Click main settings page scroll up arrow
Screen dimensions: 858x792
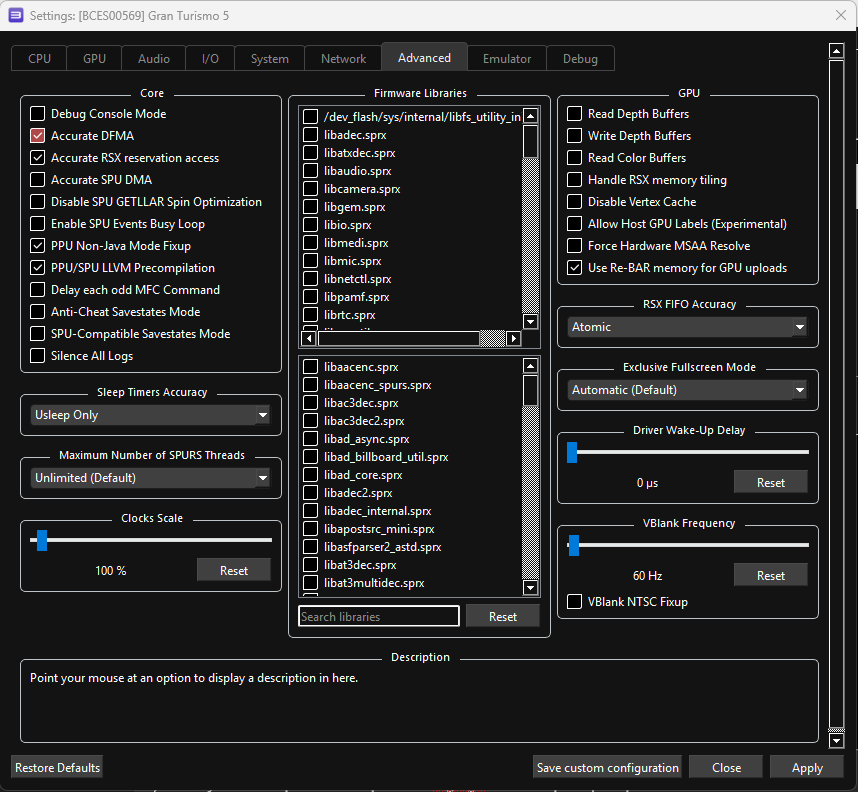(837, 51)
